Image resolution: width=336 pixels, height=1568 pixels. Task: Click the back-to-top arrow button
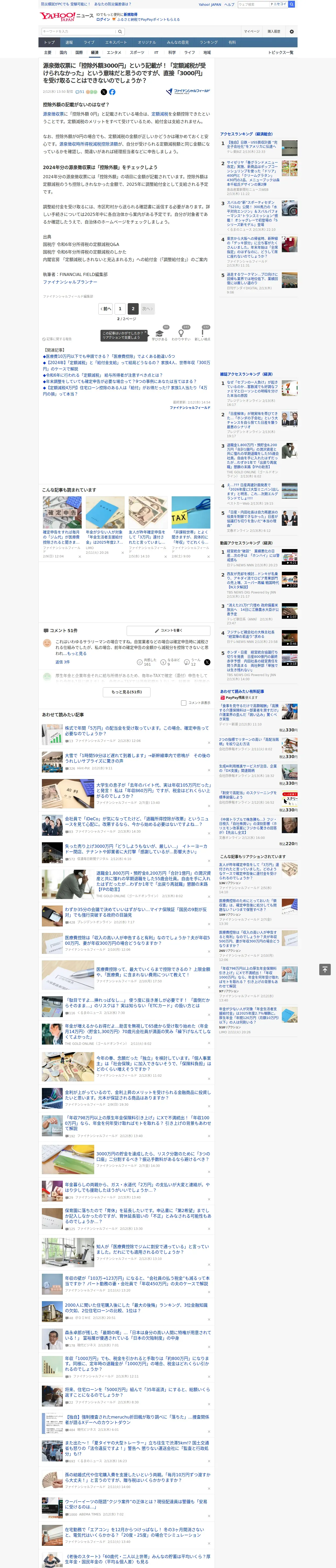click(x=324, y=969)
